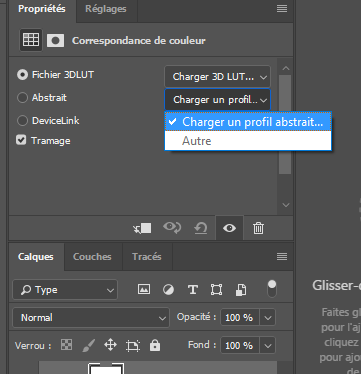
Task: Filter layers by shape icon
Action: point(216,290)
